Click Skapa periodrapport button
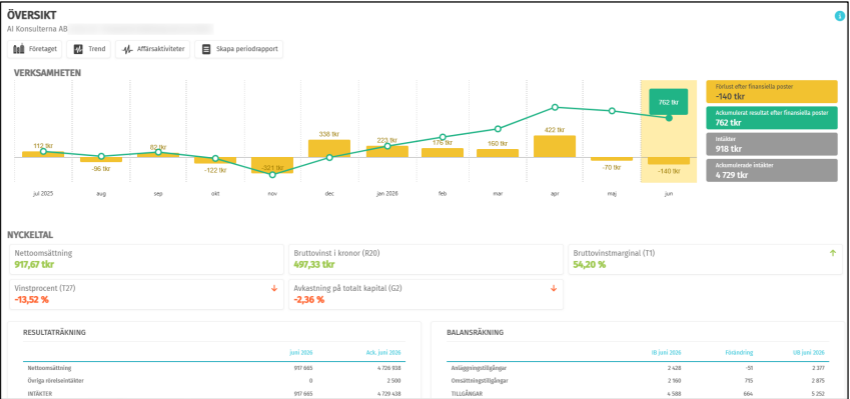This screenshot has height=399, width=850. 239,49
